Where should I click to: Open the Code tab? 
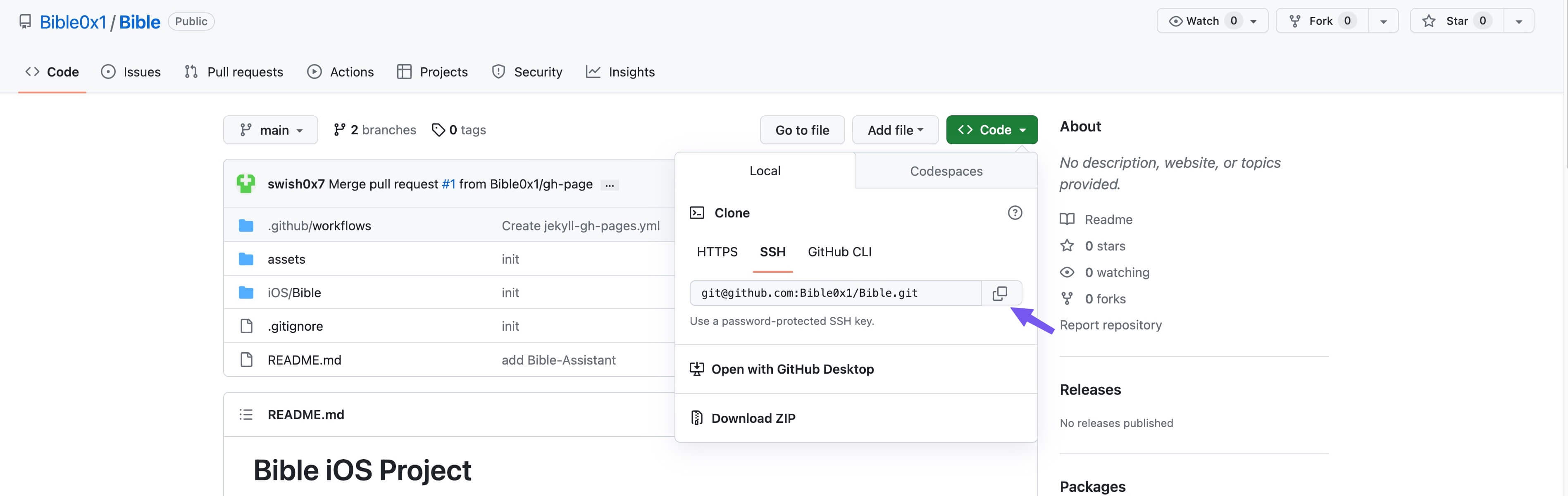(52, 72)
